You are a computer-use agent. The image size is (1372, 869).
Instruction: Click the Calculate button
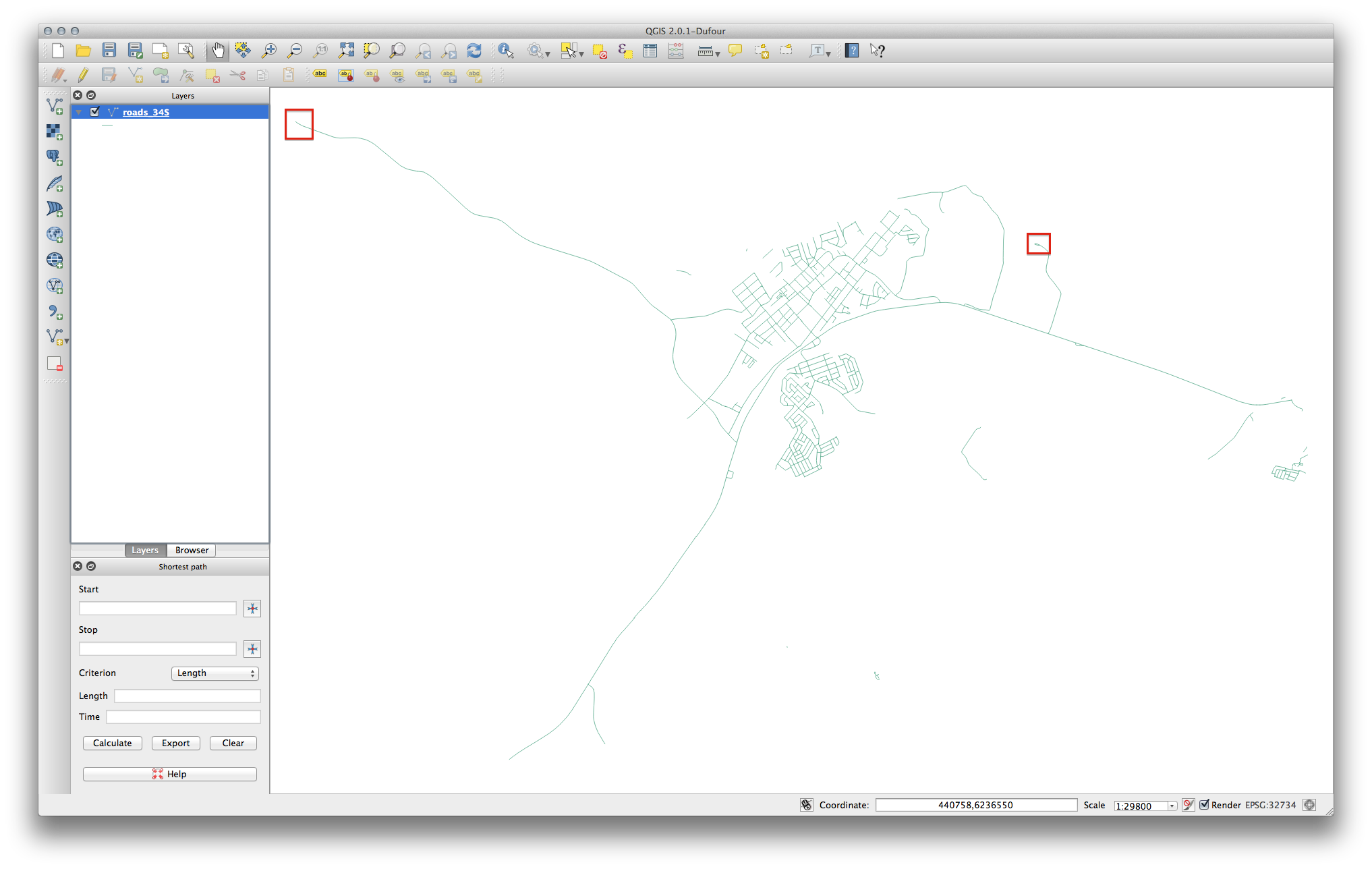[111, 743]
